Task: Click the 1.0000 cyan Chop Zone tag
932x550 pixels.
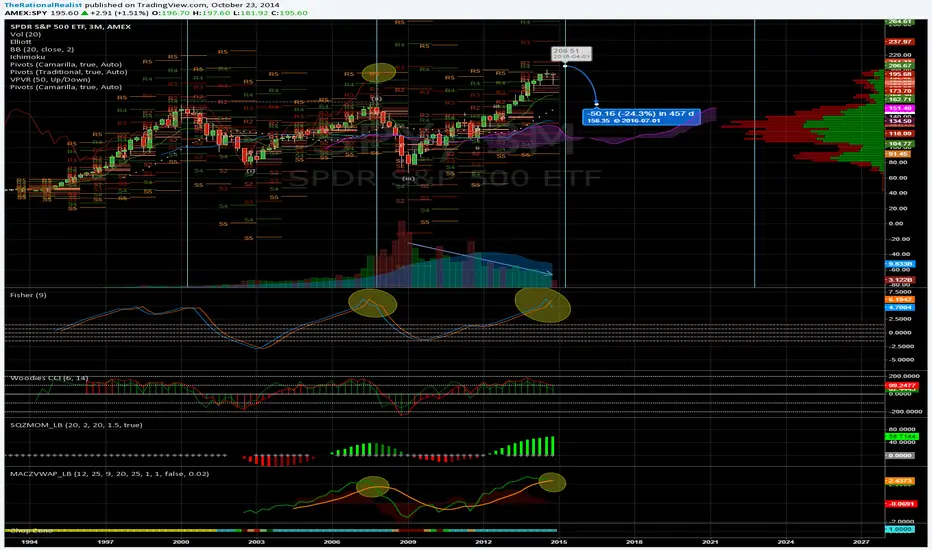Action: click(x=900, y=529)
